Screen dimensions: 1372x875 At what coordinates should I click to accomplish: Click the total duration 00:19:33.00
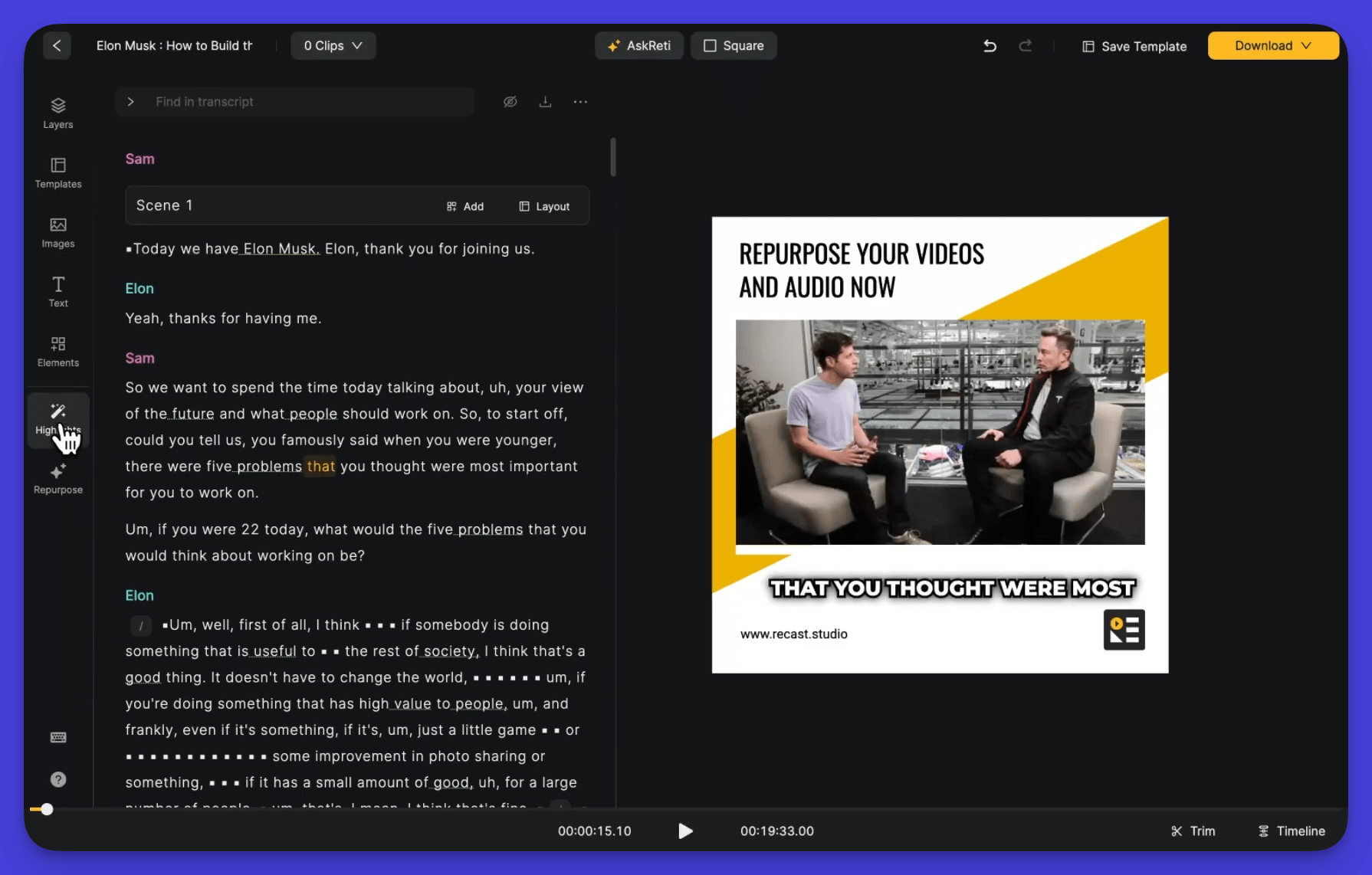776,831
